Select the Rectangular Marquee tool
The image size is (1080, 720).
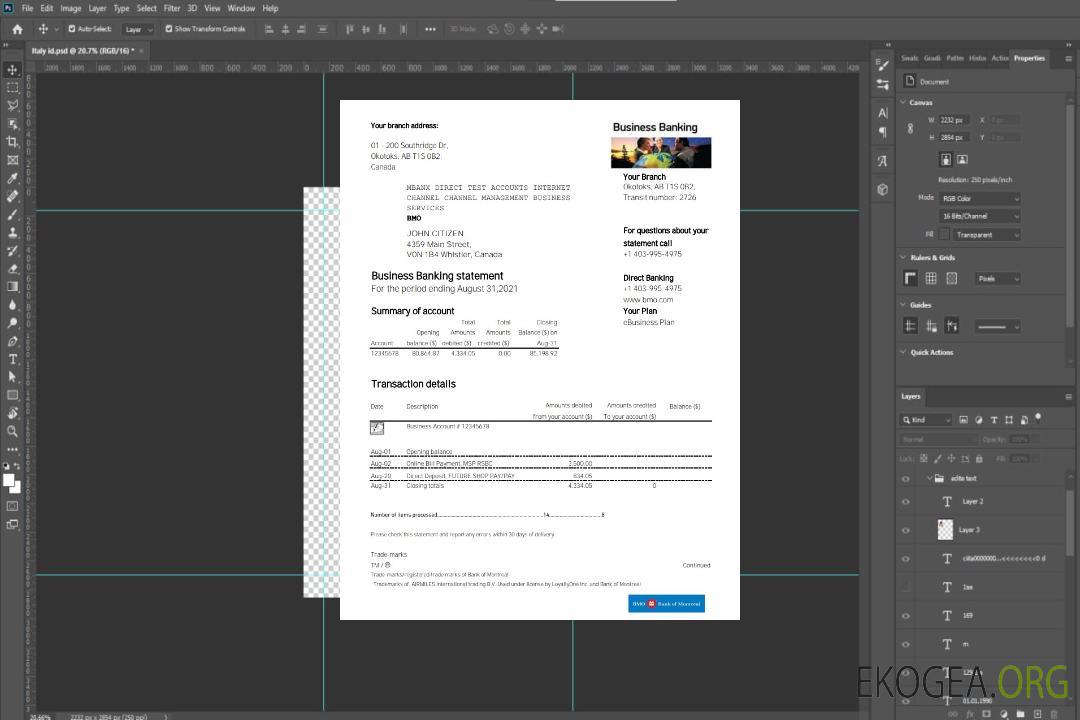click(12, 87)
